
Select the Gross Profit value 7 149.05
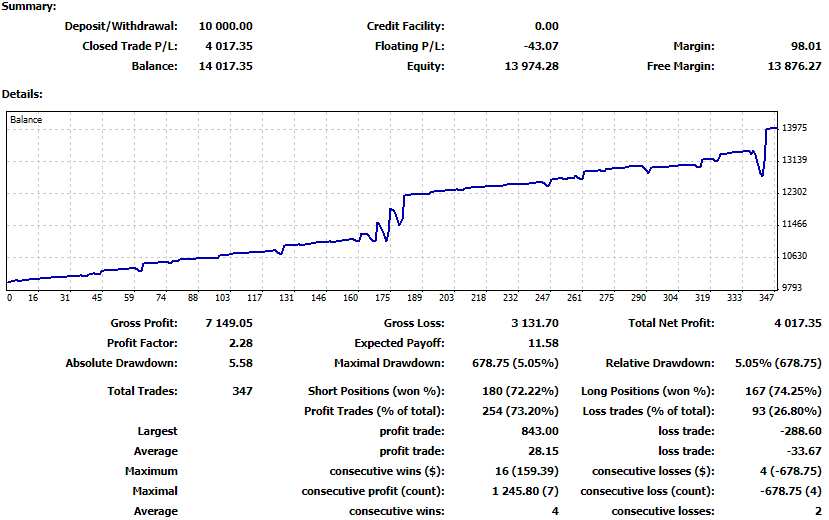pyautogui.click(x=229, y=323)
